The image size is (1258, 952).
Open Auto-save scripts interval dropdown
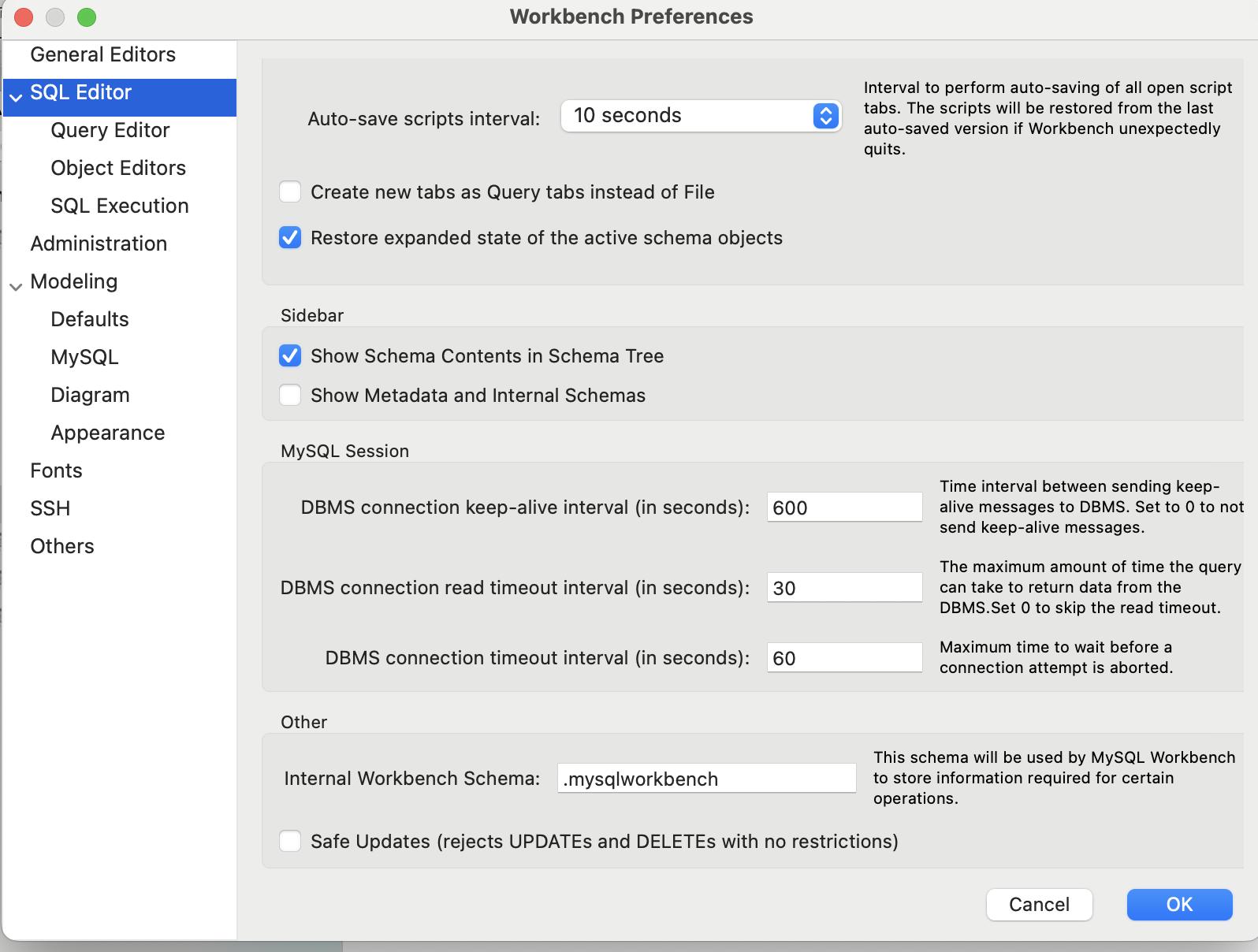(x=701, y=116)
